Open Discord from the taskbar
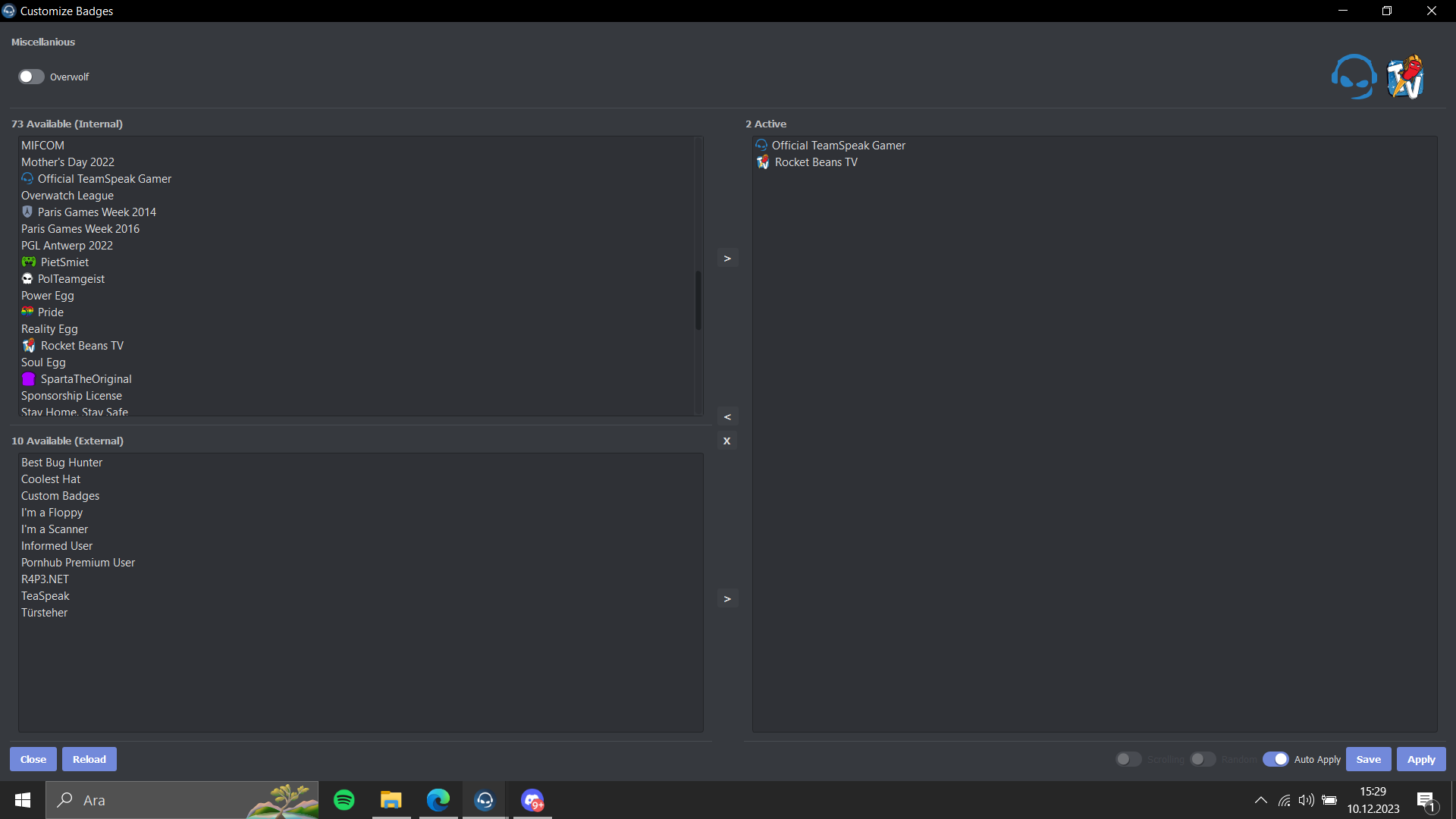 point(532,800)
